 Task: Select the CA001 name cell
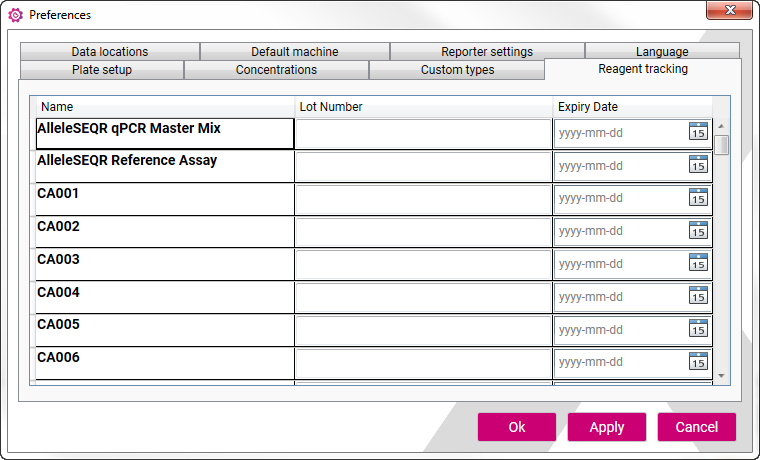pyautogui.click(x=165, y=199)
